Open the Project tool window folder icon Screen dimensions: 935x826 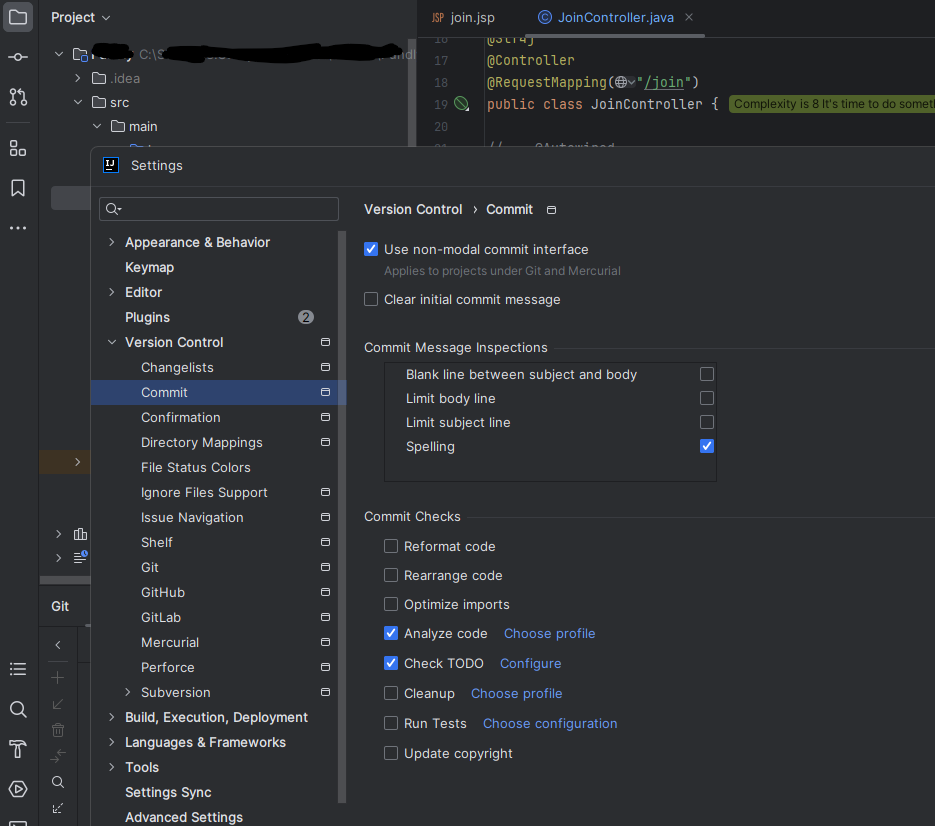[18, 17]
